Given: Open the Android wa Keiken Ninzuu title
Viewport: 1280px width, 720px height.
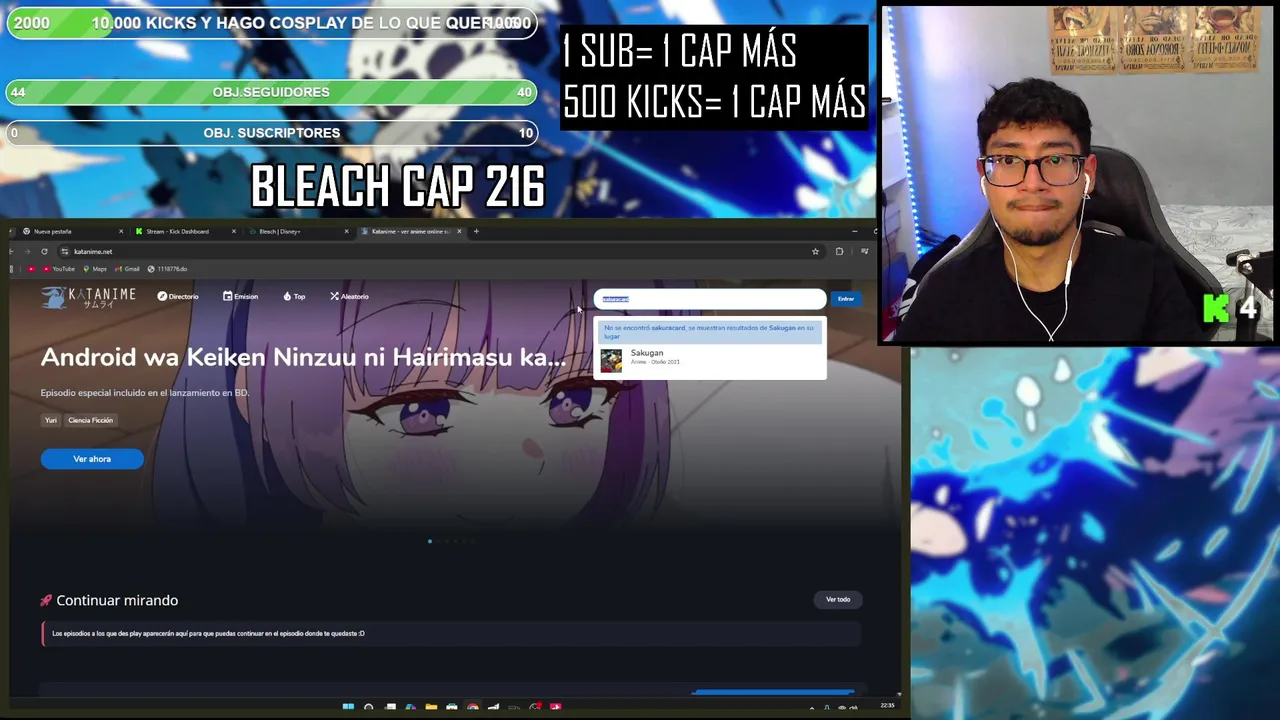Looking at the screenshot, I should pyautogui.click(x=303, y=357).
